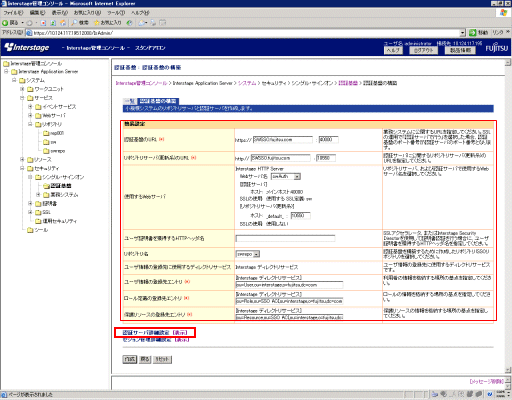Click the Edit page toolbar icon
Viewport: 512px width, 400px height.
click(163, 23)
